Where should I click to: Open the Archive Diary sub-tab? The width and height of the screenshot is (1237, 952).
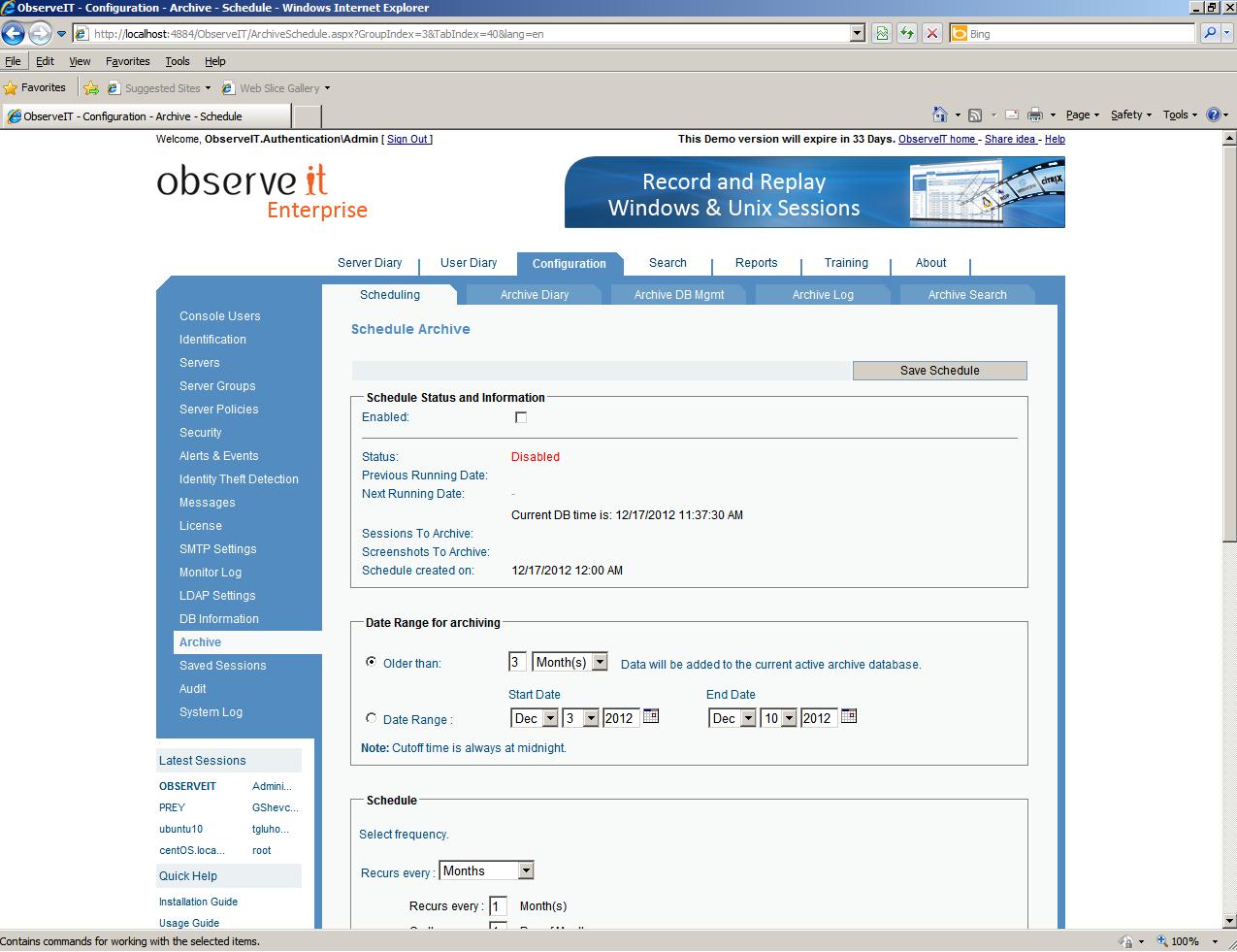[x=535, y=295]
